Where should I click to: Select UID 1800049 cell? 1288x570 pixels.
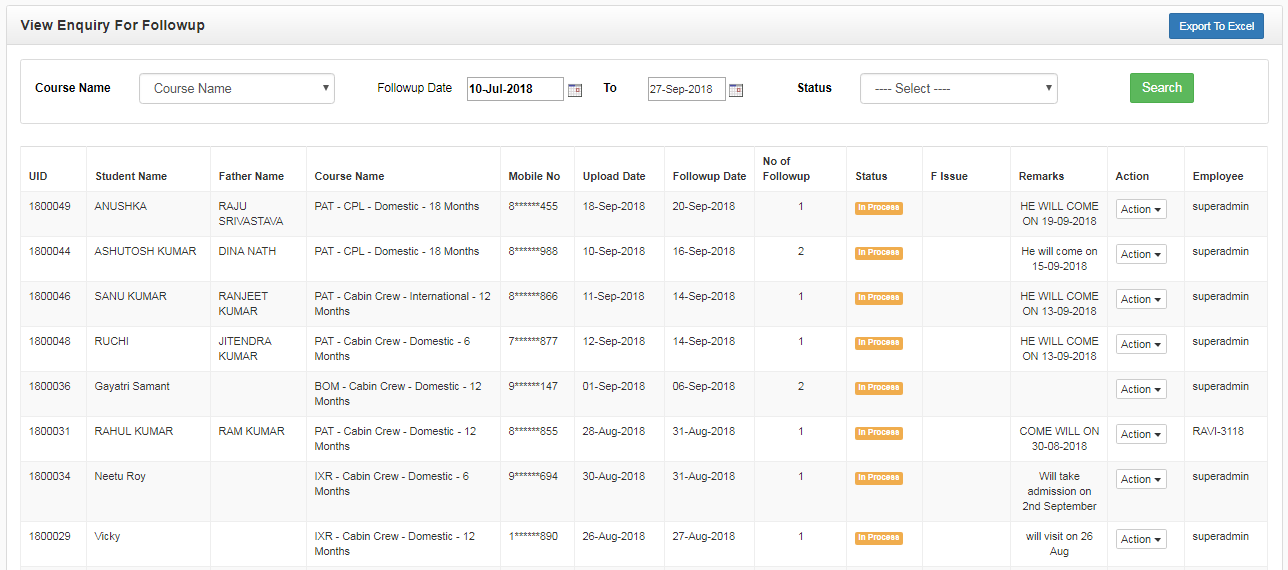[x=50, y=206]
